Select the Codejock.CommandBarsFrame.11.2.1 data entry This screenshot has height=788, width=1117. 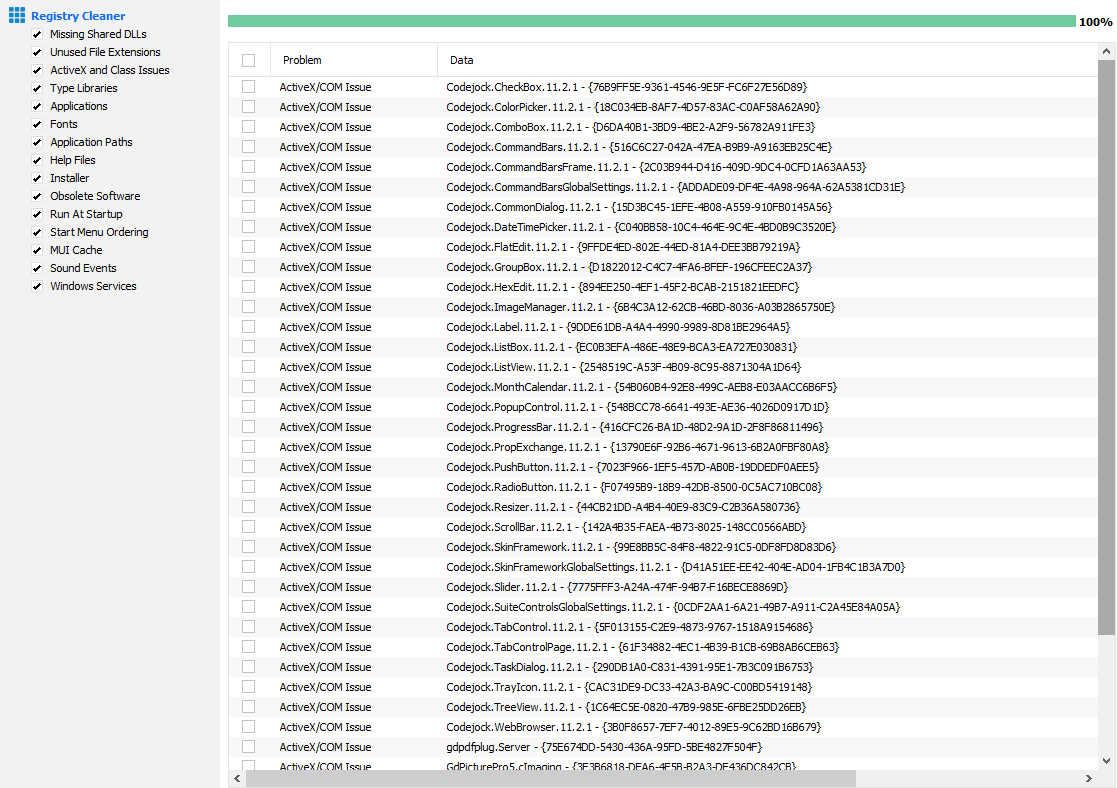pos(656,167)
